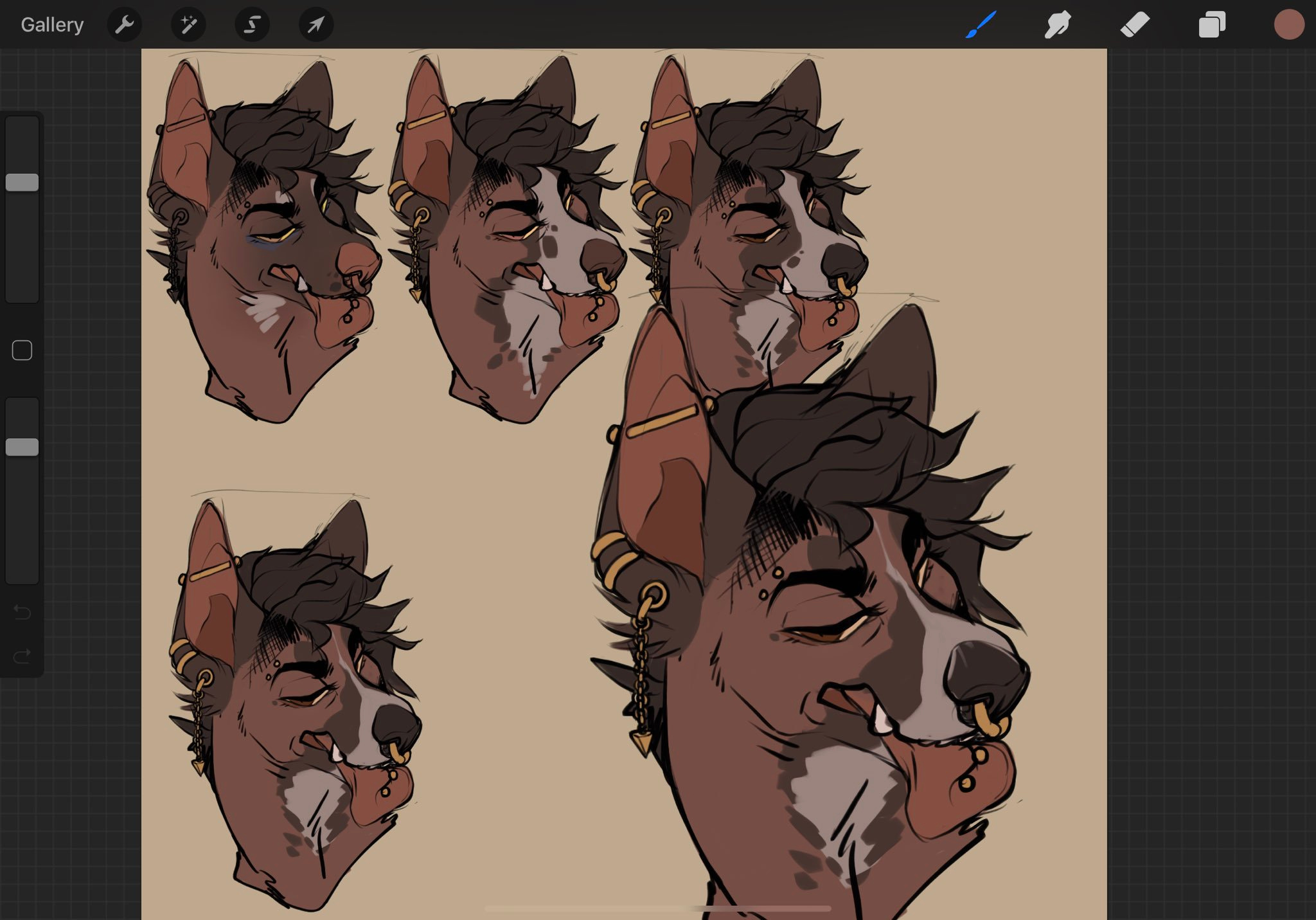Select the Brush tool

[x=981, y=25]
